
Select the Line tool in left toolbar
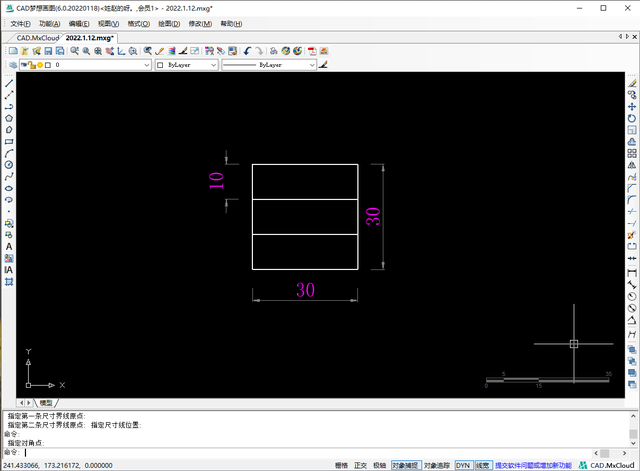click(9, 83)
